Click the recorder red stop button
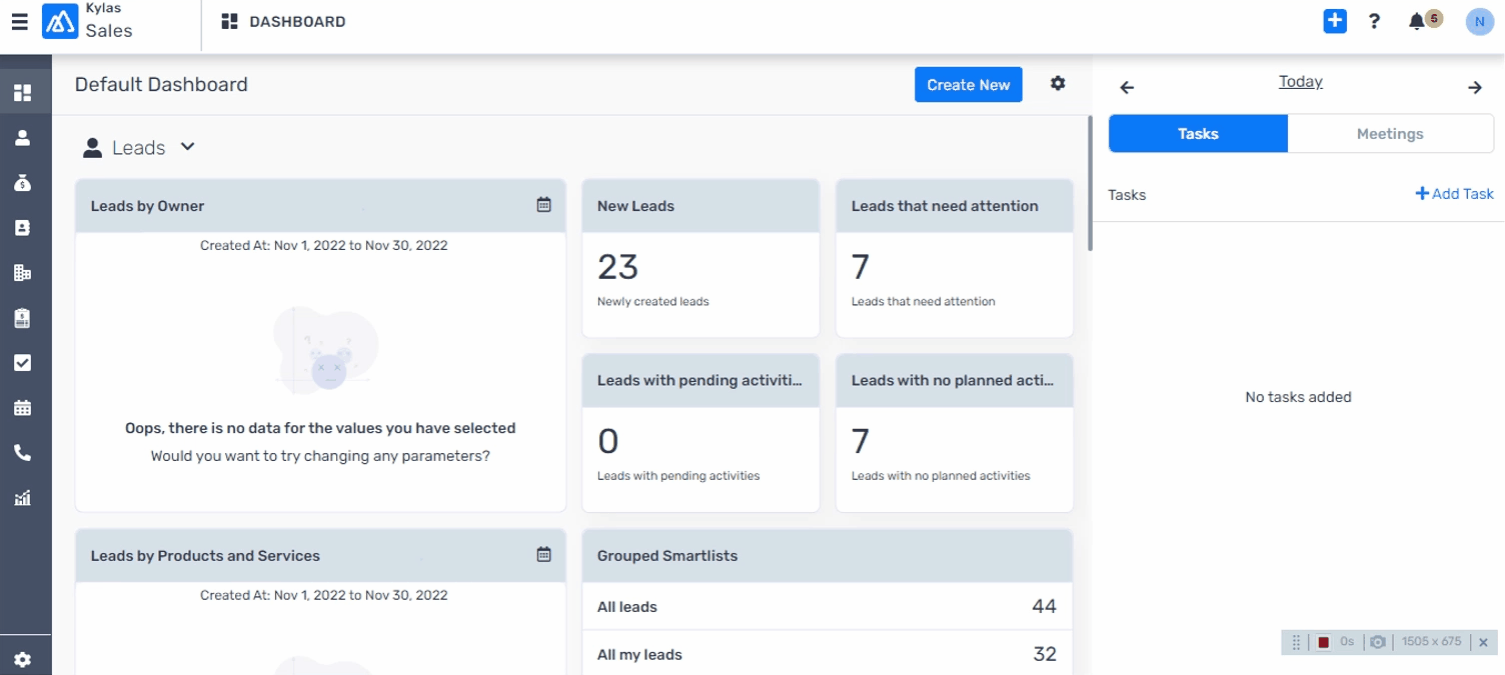This screenshot has height=675, width=1505. click(x=1323, y=642)
